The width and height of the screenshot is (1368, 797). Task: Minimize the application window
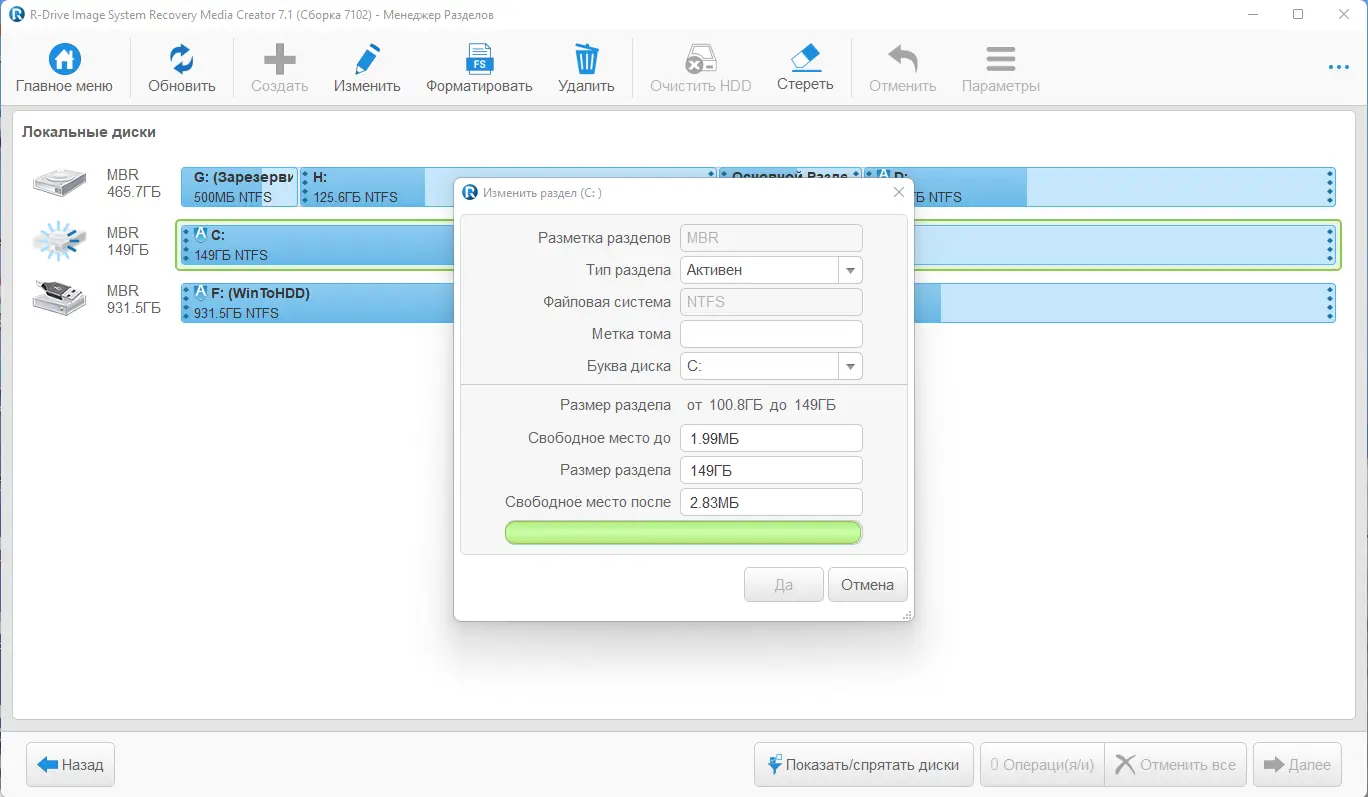coord(1252,14)
